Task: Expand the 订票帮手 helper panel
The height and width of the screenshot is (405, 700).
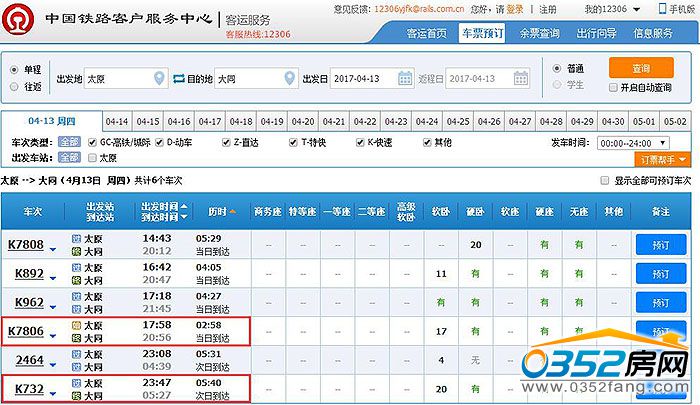Action: 662,158
